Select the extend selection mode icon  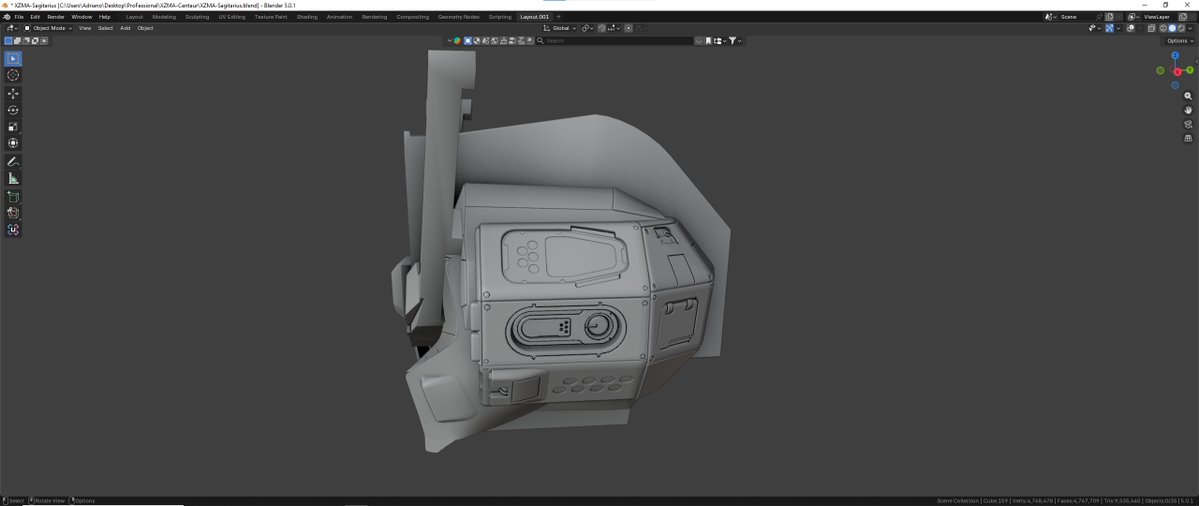pyautogui.click(x=17, y=41)
